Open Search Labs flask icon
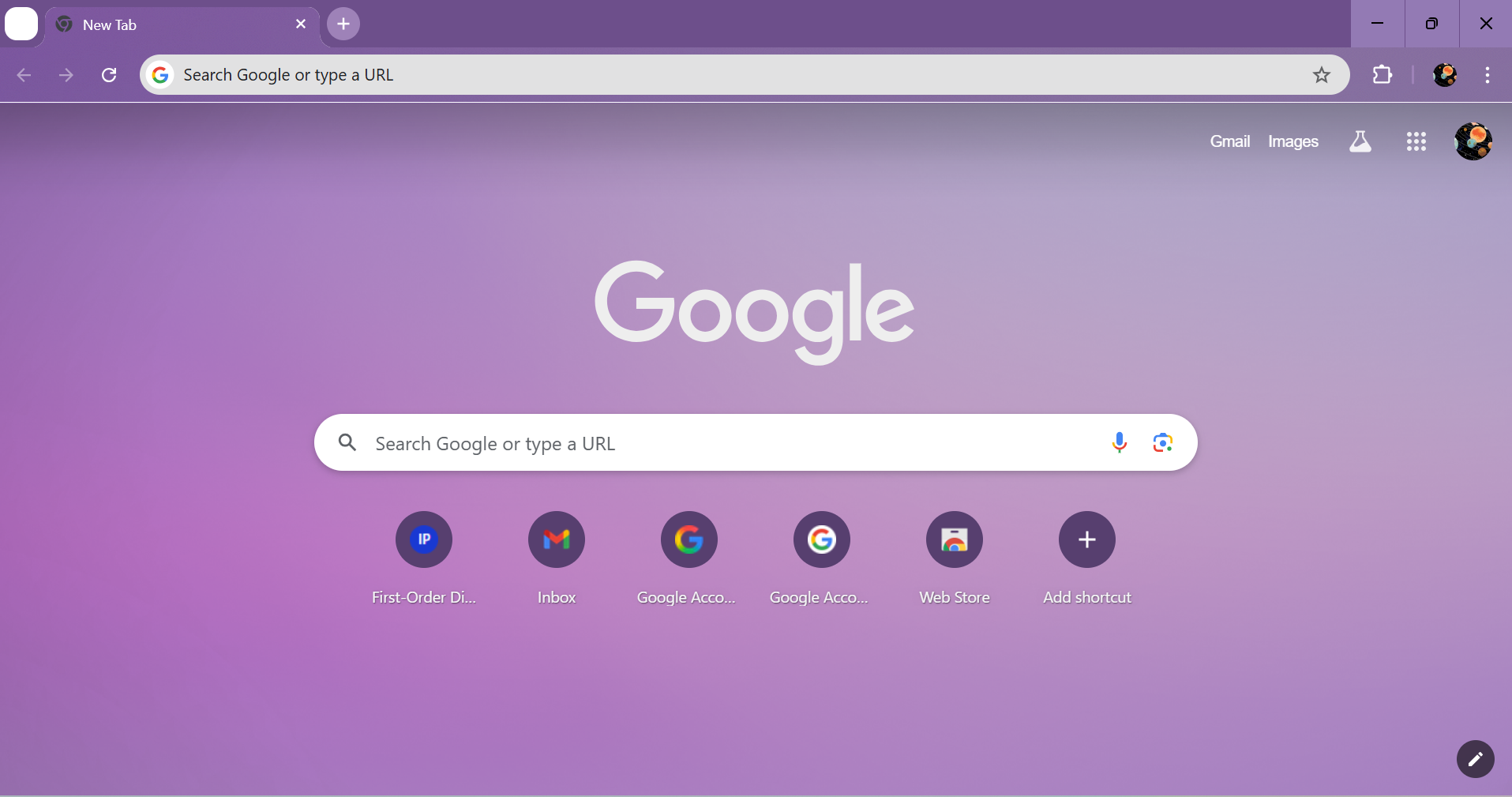The image size is (1512, 797). pyautogui.click(x=1360, y=141)
